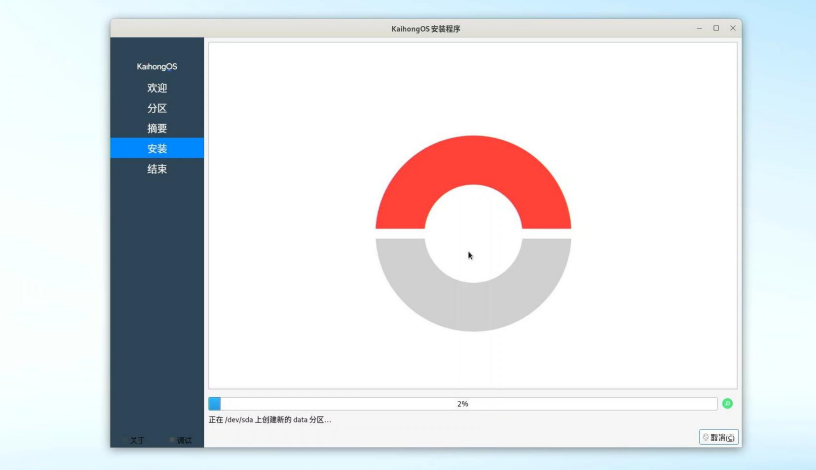
Task: Select the 分区 (Partition) step
Action: click(x=157, y=108)
